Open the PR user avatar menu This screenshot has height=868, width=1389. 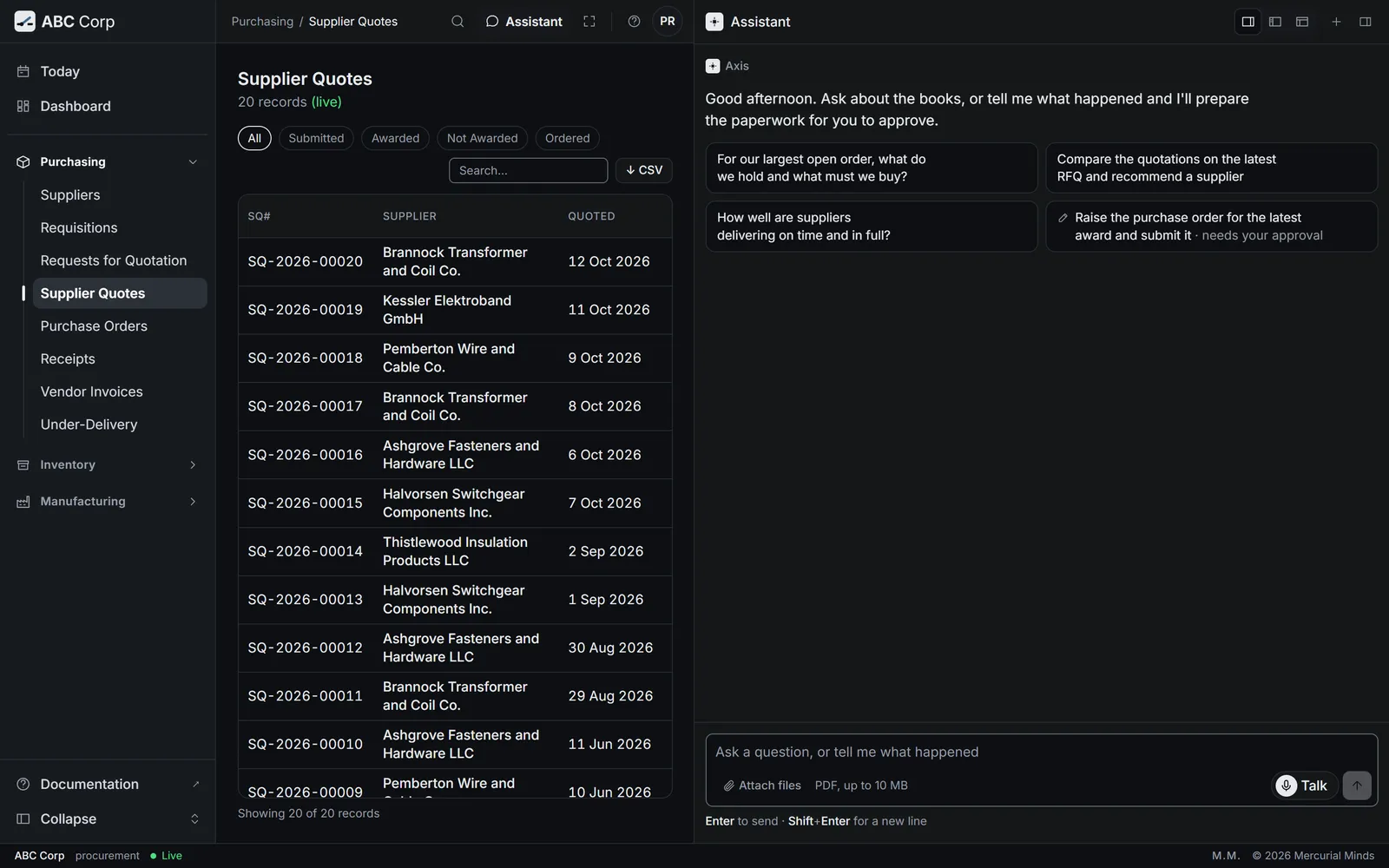click(668, 22)
